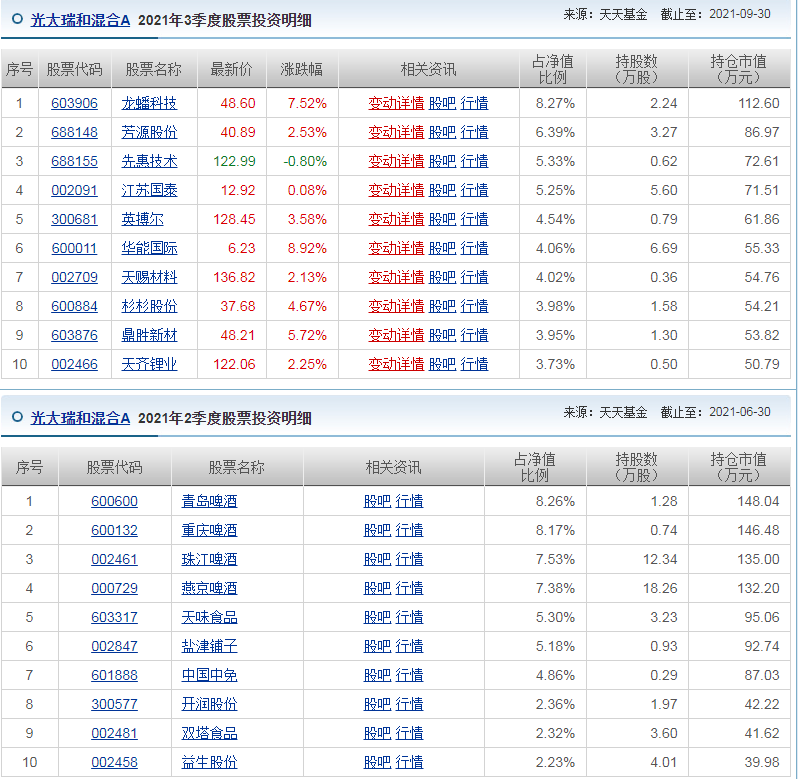Open stock code 002466 link

point(74,364)
